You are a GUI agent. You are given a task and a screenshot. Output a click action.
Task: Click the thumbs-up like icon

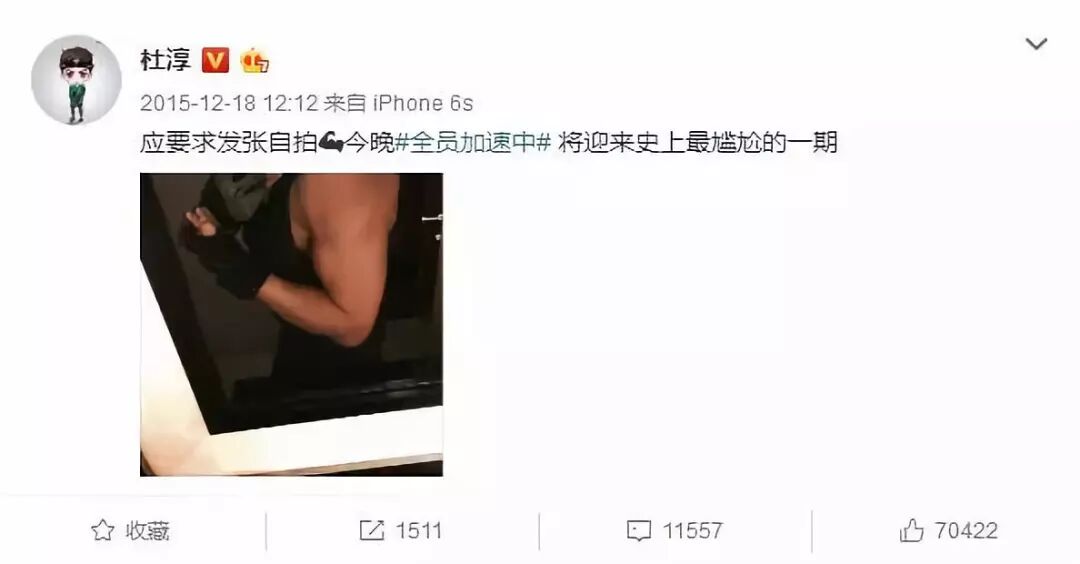[911, 530]
